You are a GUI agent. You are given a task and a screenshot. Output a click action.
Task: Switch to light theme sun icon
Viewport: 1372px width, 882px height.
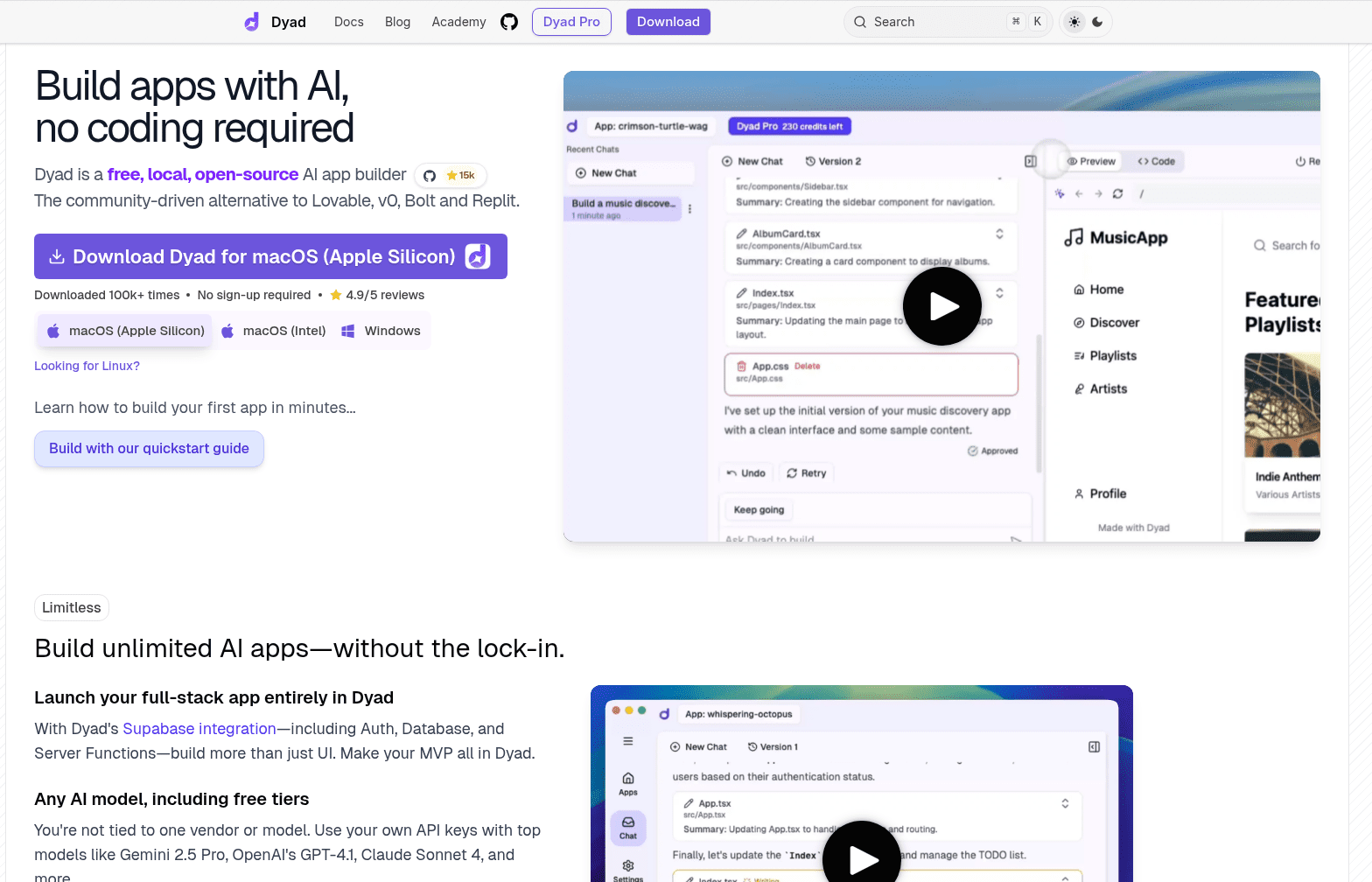tap(1074, 22)
